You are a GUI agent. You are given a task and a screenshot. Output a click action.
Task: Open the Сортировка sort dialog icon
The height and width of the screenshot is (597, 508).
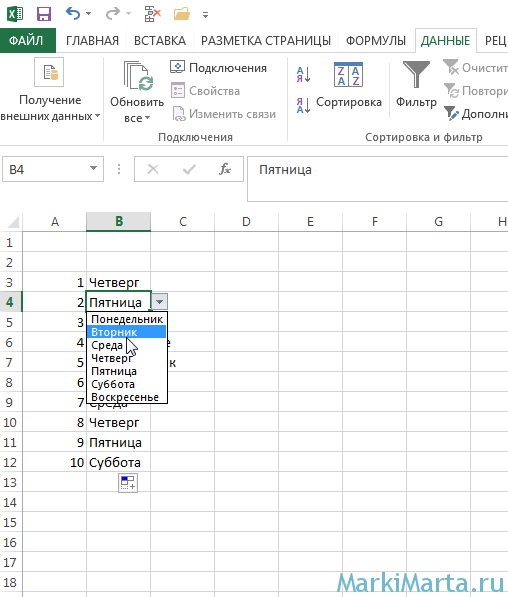tap(348, 75)
